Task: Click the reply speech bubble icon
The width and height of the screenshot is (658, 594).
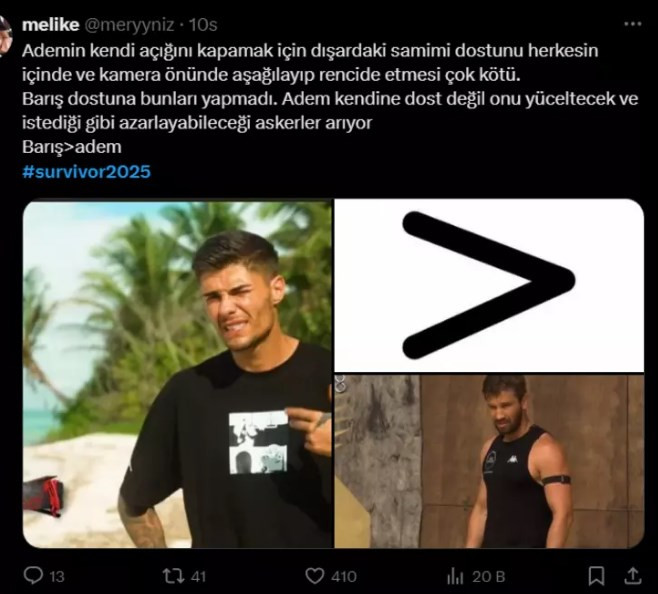Action: (32, 575)
